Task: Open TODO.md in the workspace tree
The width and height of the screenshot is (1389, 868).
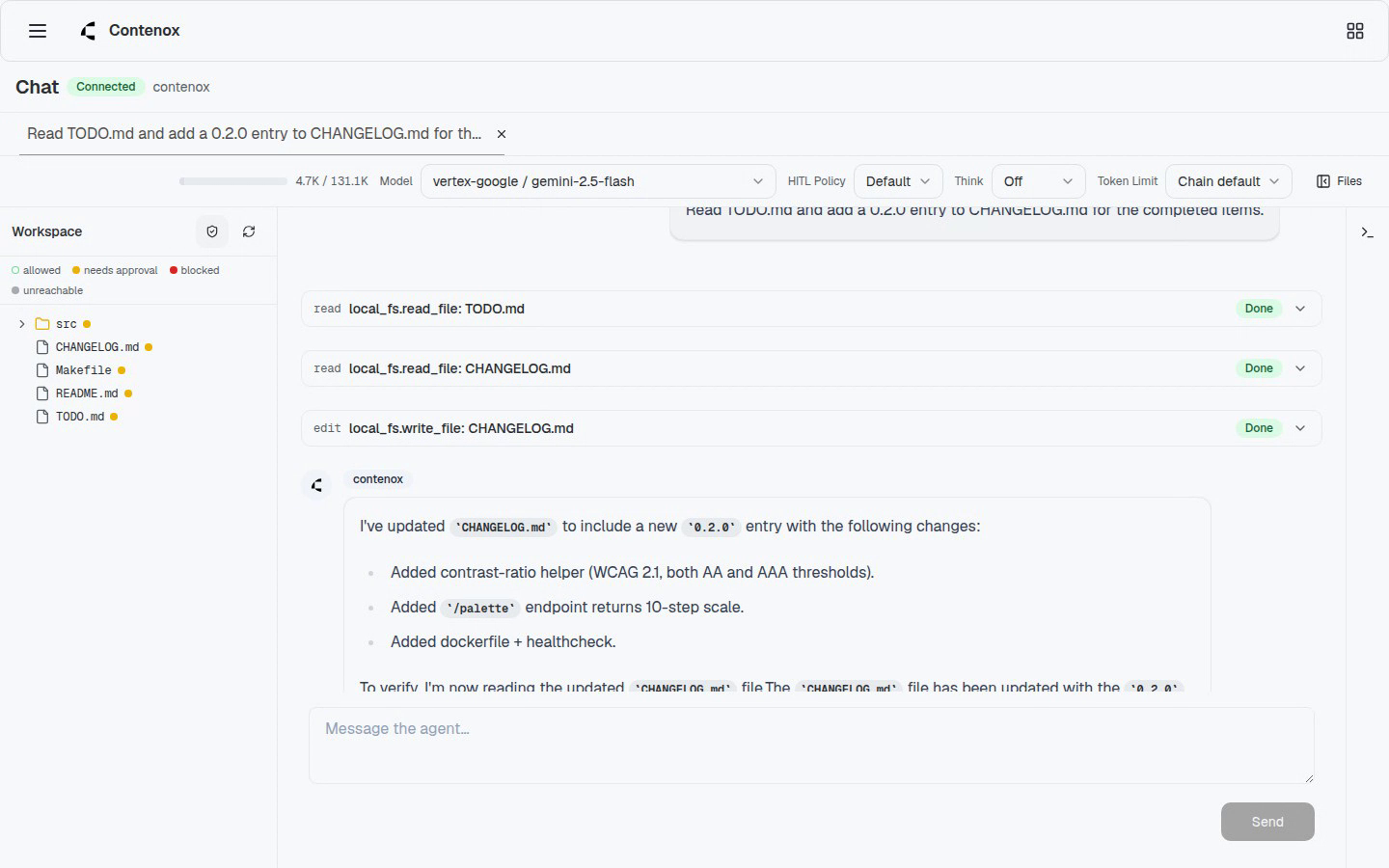Action: [80, 417]
